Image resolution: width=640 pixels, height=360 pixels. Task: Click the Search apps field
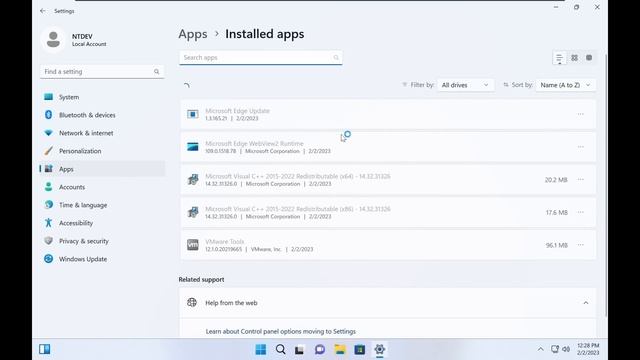(x=260, y=58)
